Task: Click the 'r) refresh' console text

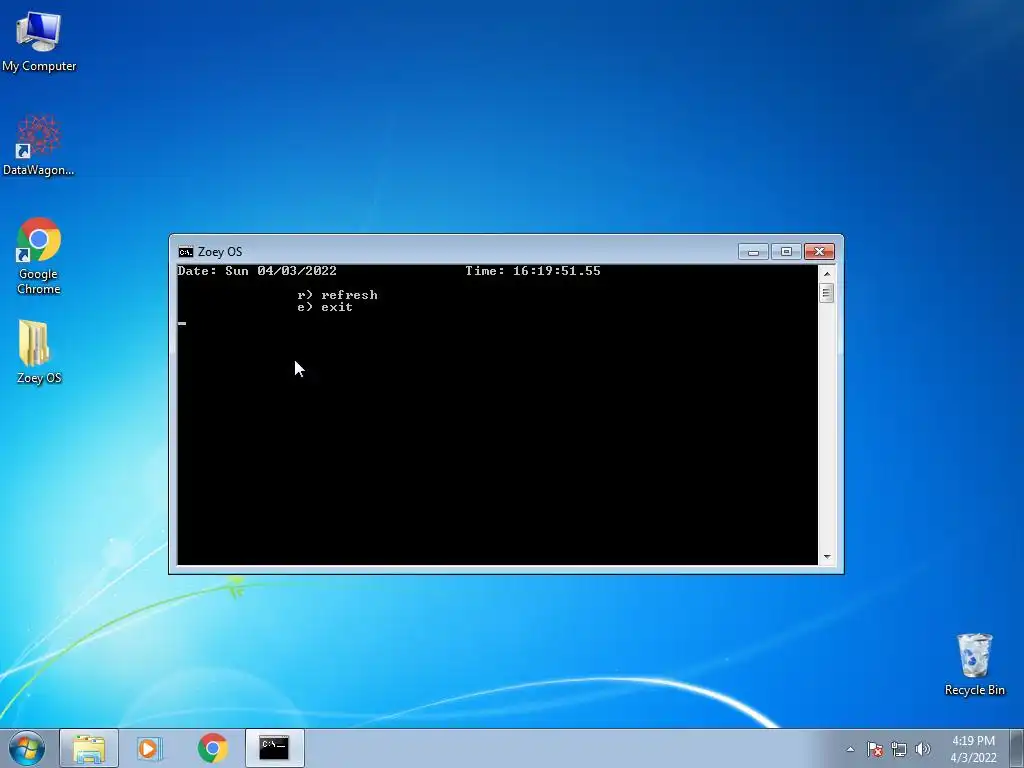Action: tap(337, 295)
